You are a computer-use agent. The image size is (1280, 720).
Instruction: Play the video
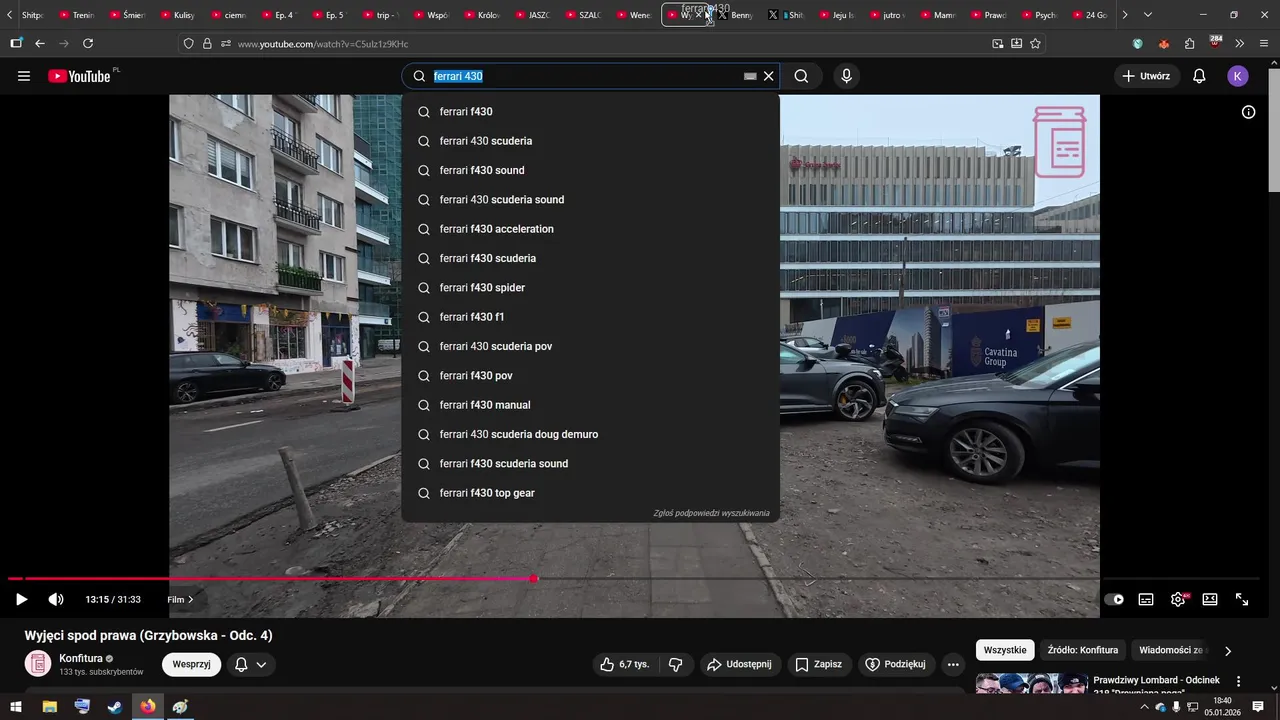(x=21, y=599)
